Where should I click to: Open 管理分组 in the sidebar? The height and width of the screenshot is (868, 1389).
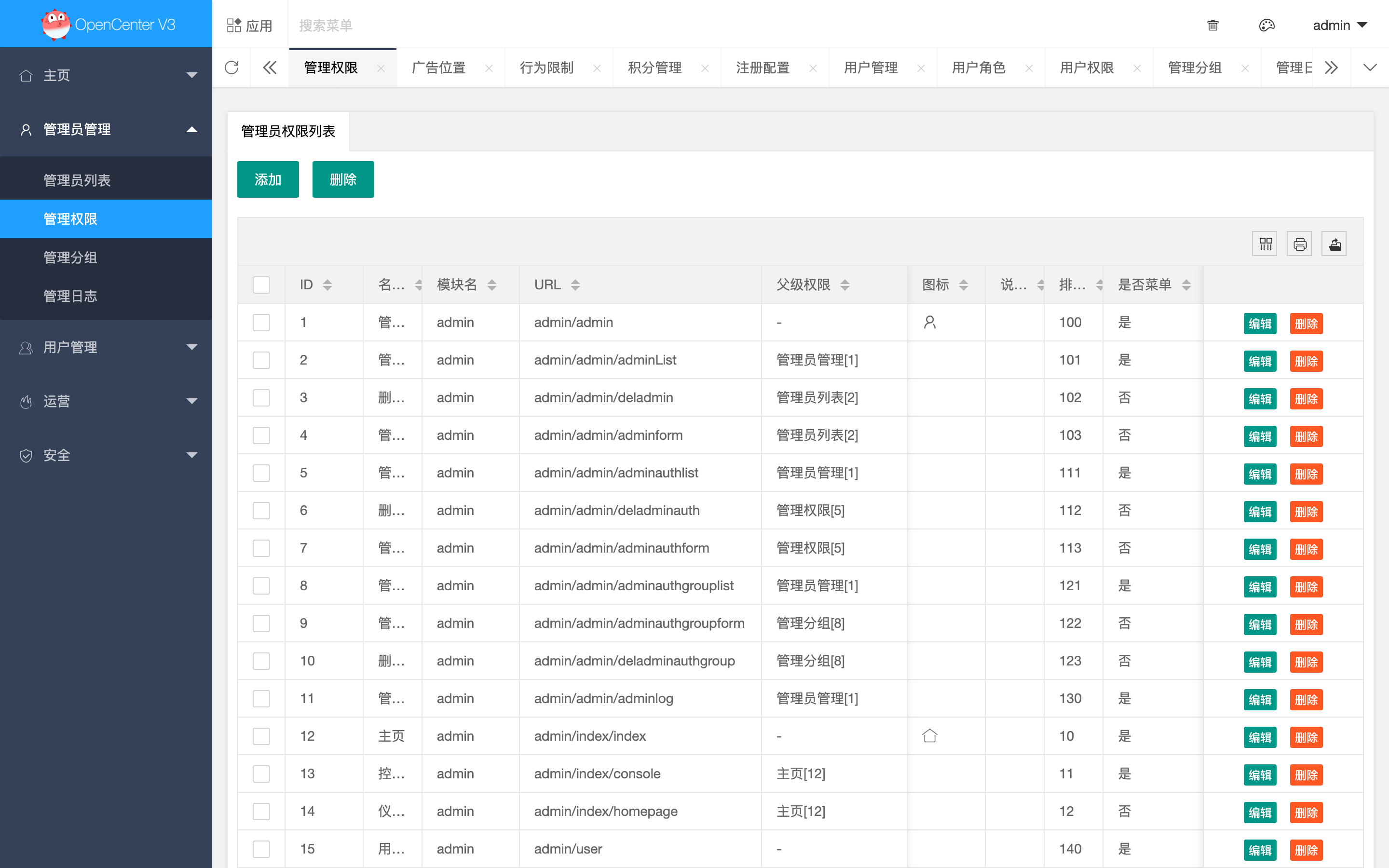click(x=106, y=258)
